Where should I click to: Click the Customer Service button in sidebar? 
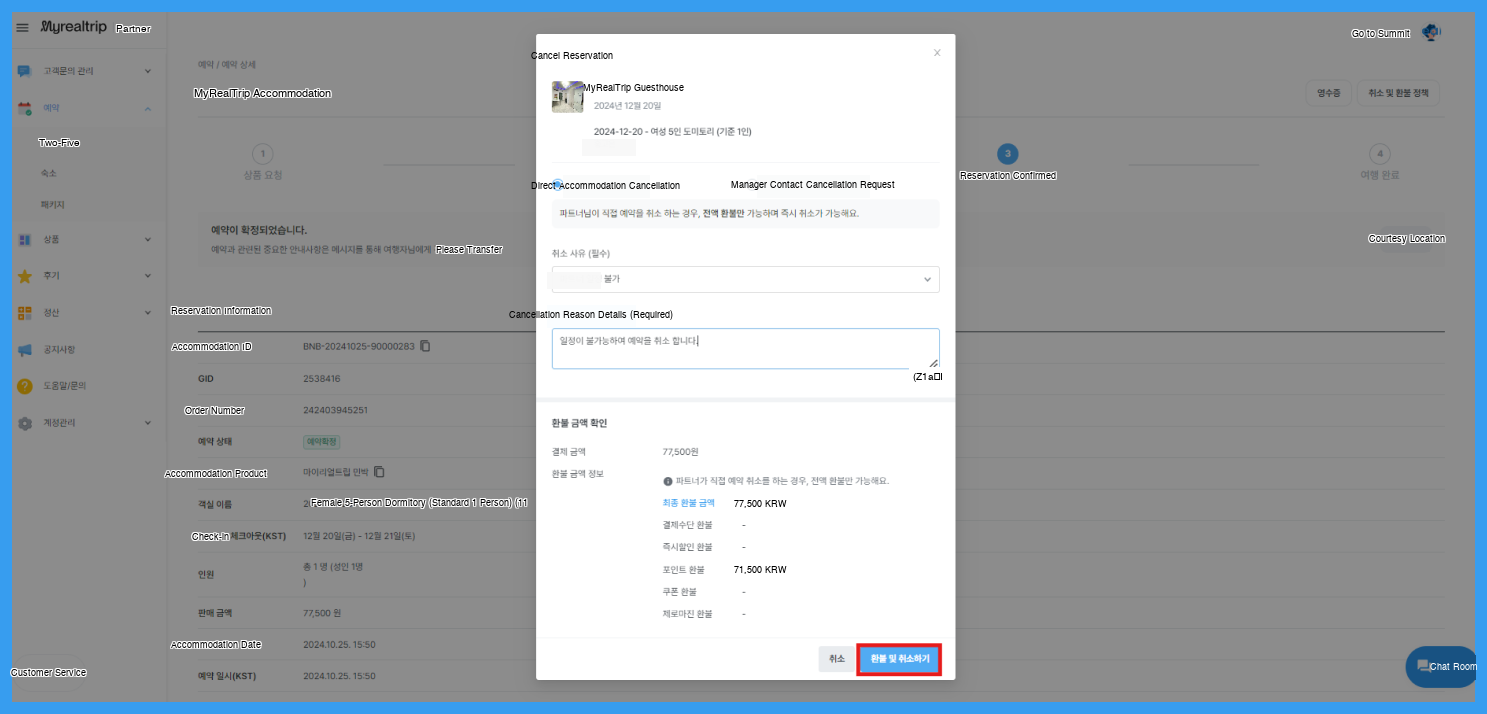tap(48, 672)
